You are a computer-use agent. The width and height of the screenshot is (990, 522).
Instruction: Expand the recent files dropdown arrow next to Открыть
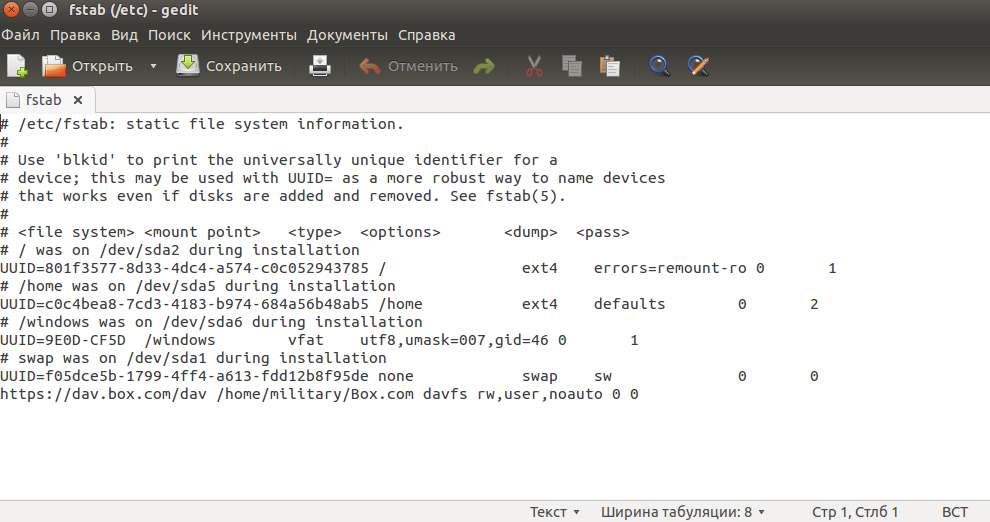153,66
